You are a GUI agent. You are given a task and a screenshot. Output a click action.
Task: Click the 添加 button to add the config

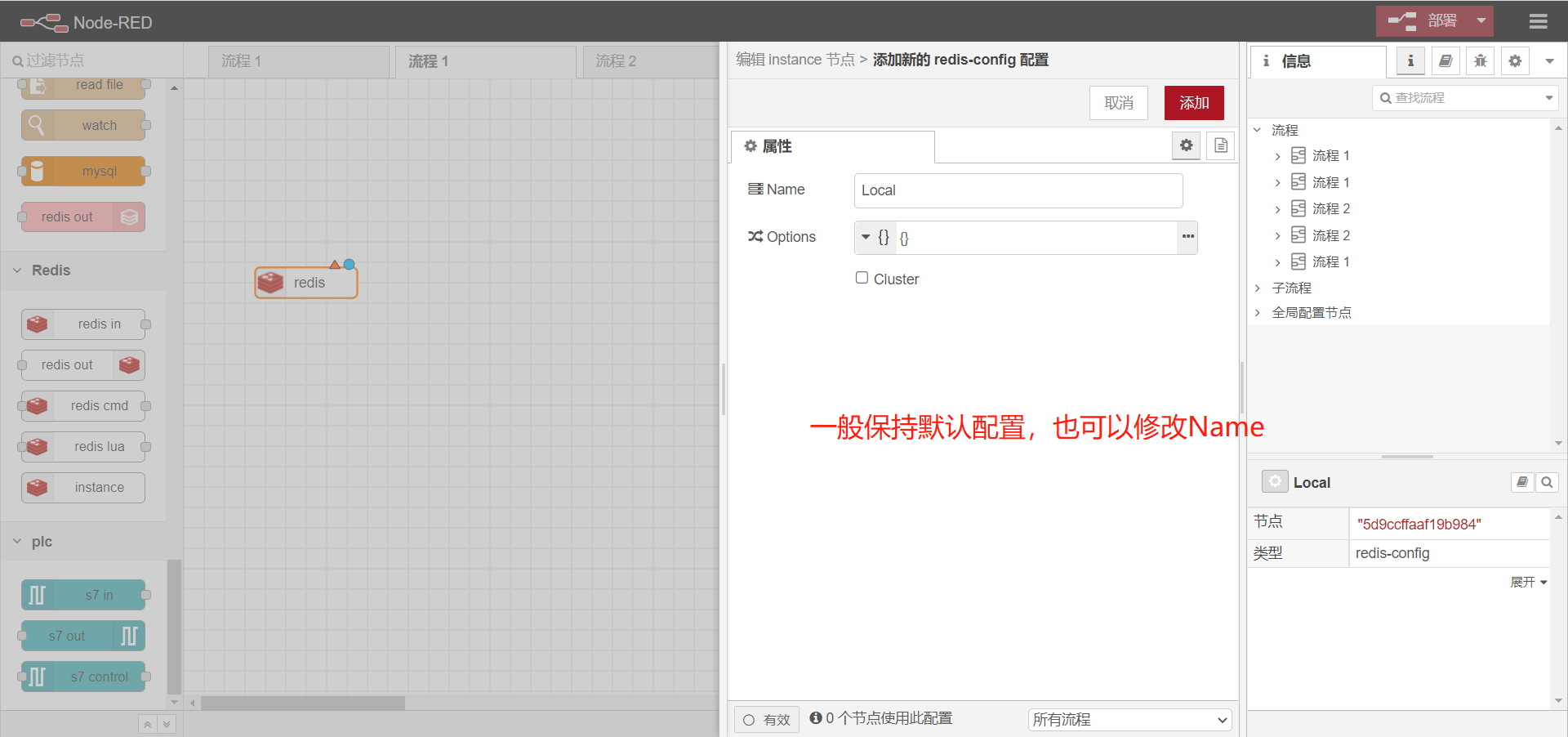pyautogui.click(x=1193, y=102)
